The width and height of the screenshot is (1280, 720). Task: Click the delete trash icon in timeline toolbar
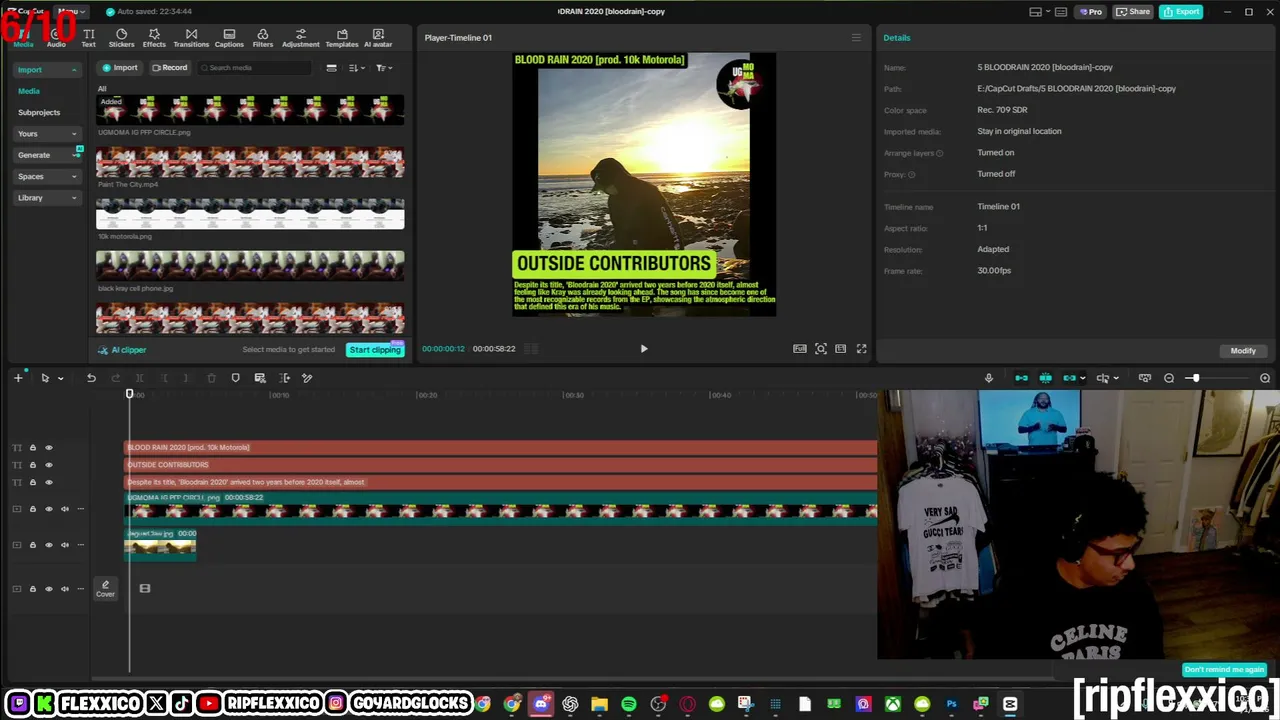click(x=211, y=378)
